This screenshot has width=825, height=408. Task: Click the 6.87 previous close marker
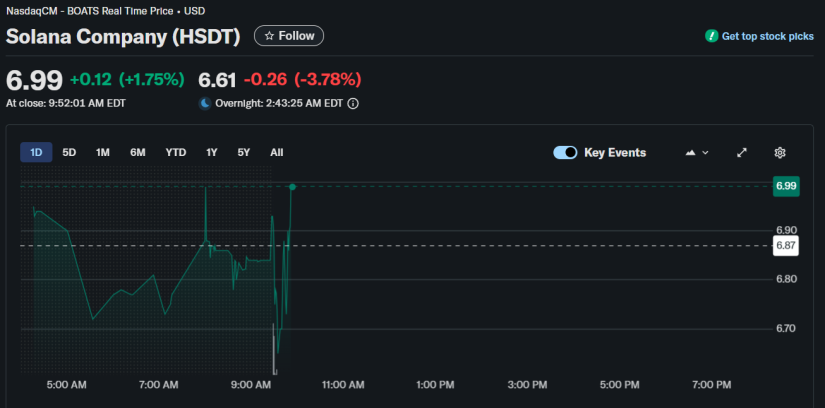[x=786, y=246]
